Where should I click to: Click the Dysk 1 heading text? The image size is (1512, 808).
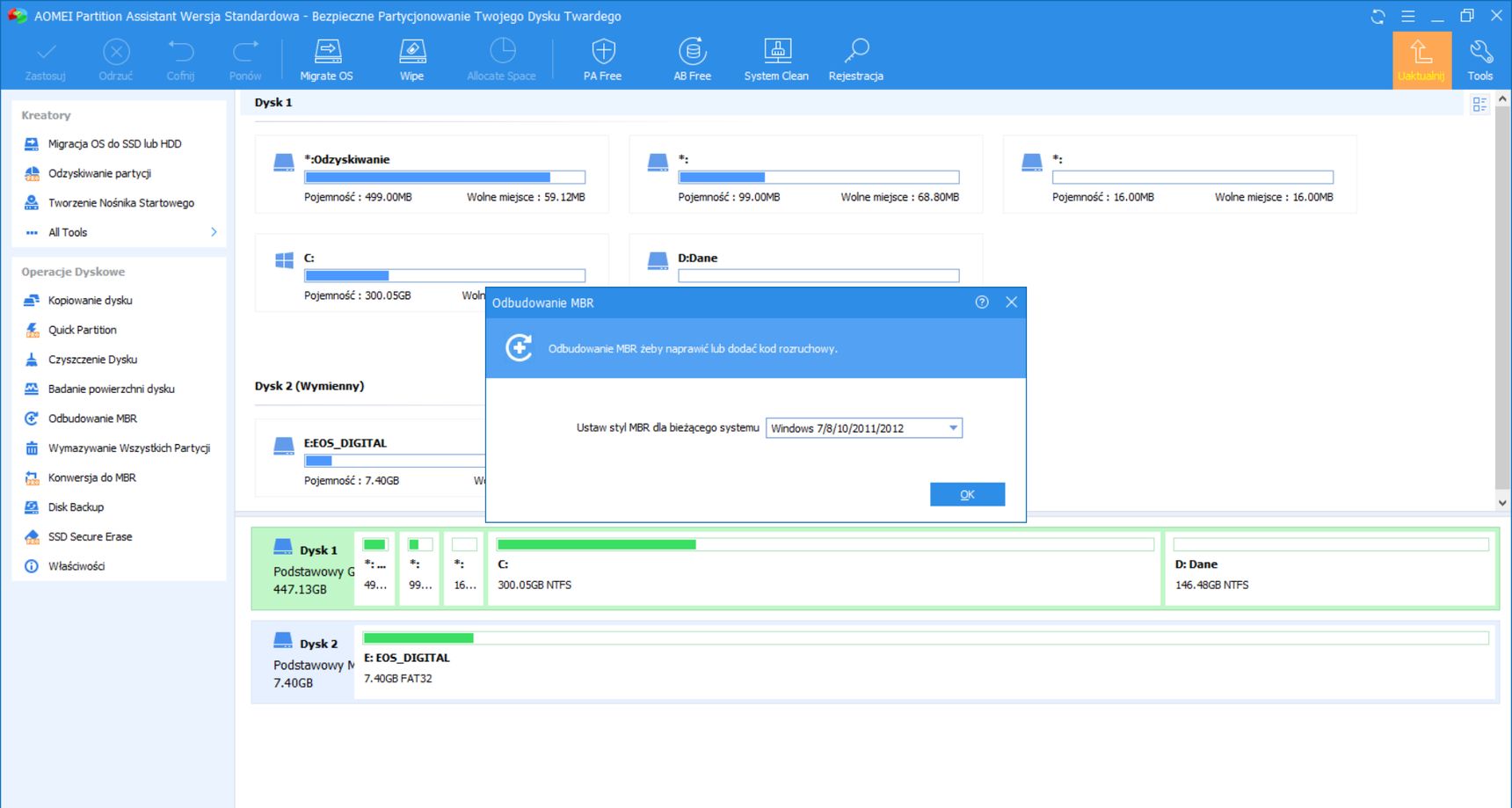point(273,103)
